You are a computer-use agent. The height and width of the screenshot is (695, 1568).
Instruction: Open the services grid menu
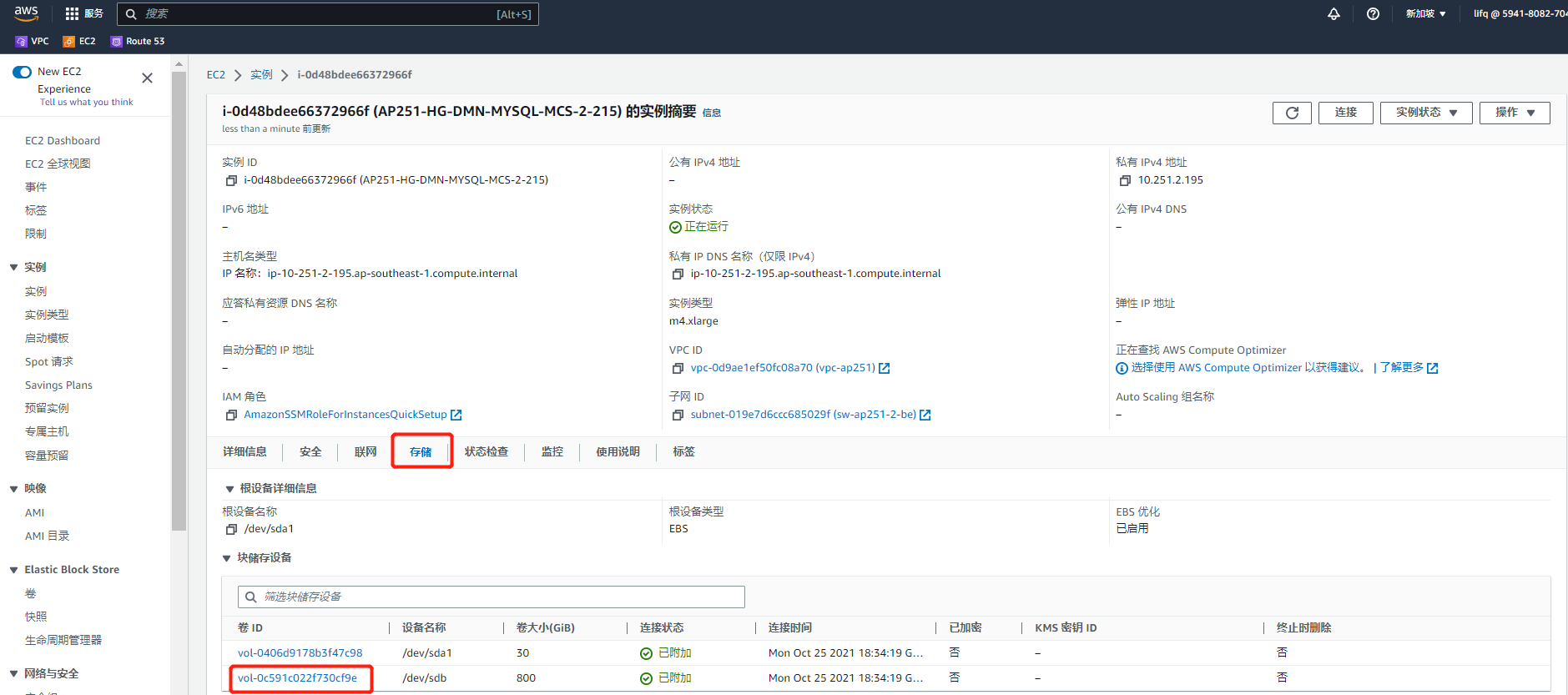point(83,13)
